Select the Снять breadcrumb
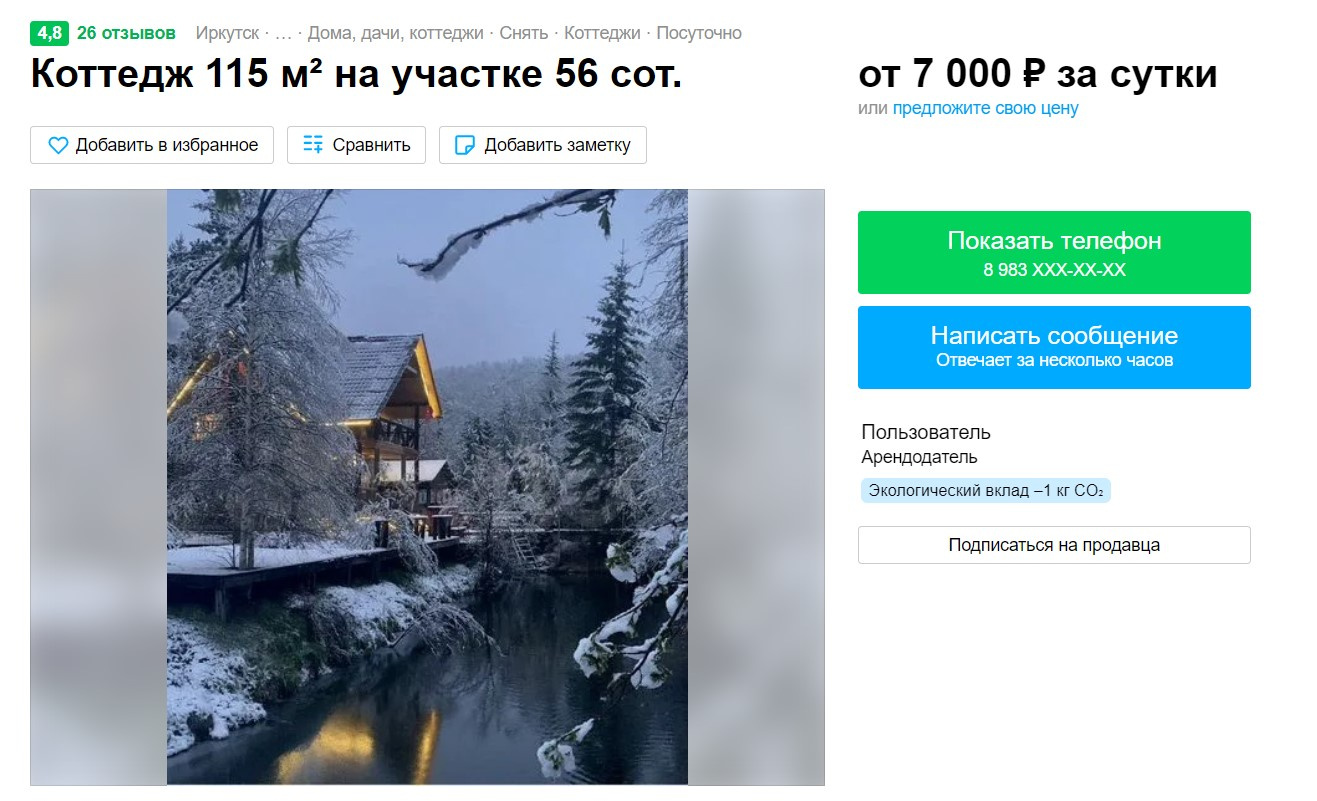The image size is (1317, 801). click(524, 33)
